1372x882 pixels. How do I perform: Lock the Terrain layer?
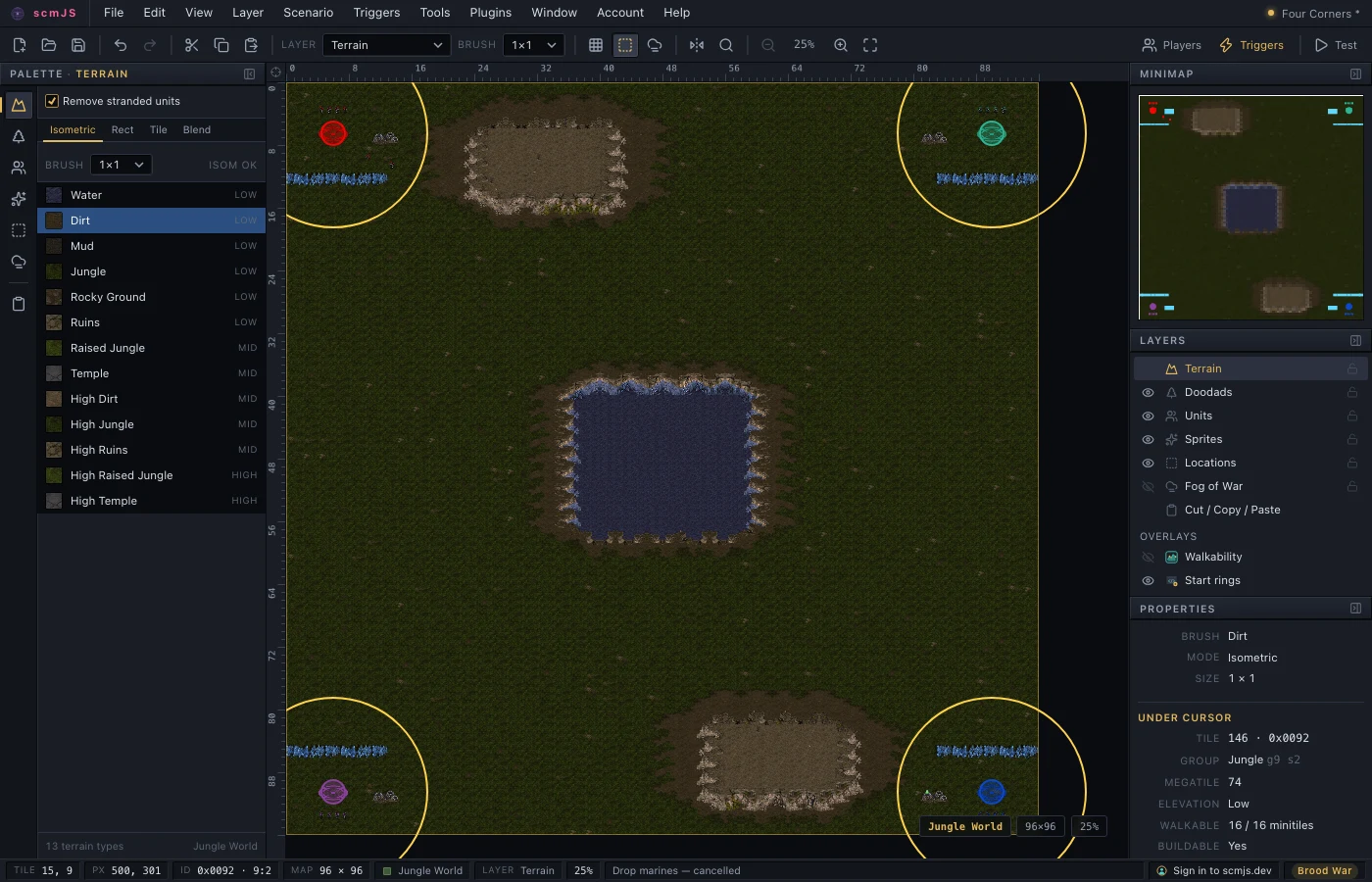pyautogui.click(x=1352, y=368)
